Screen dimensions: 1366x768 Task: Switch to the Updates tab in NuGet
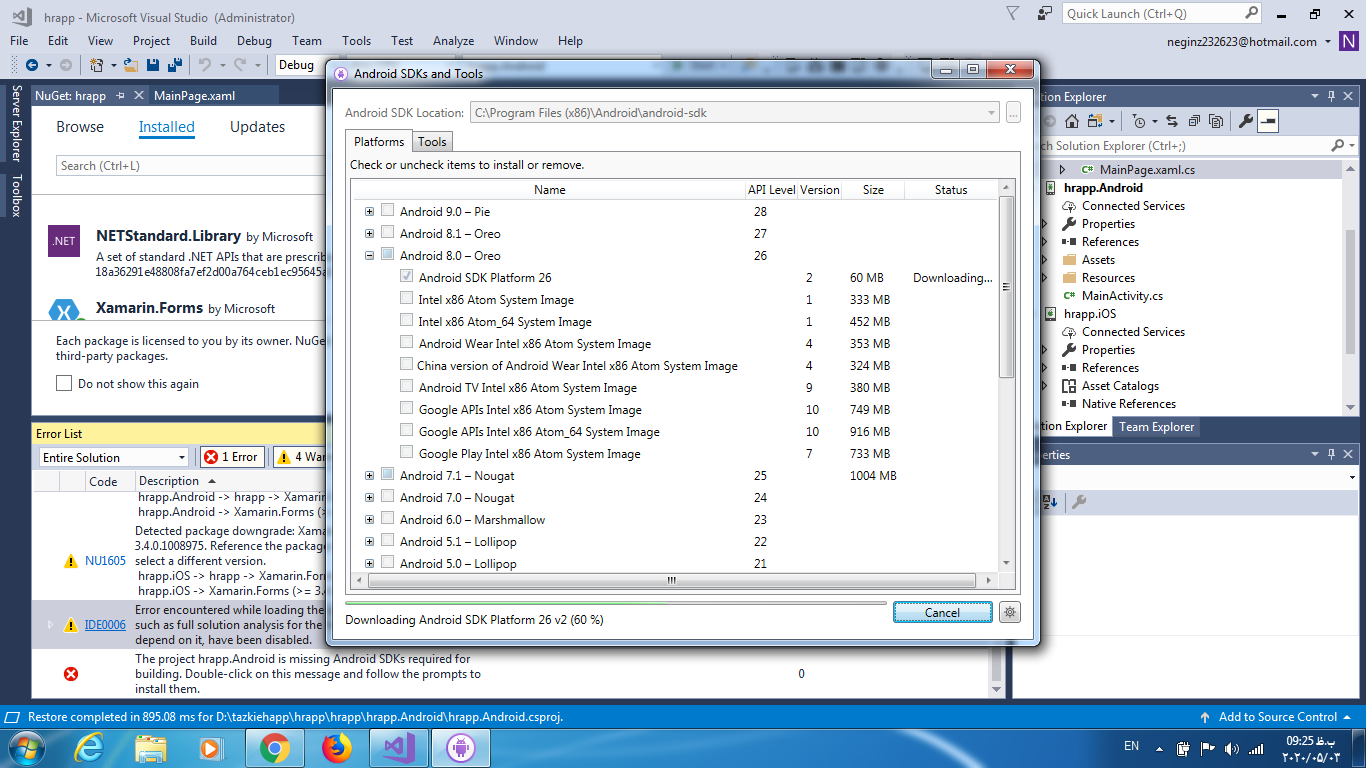pos(258,127)
